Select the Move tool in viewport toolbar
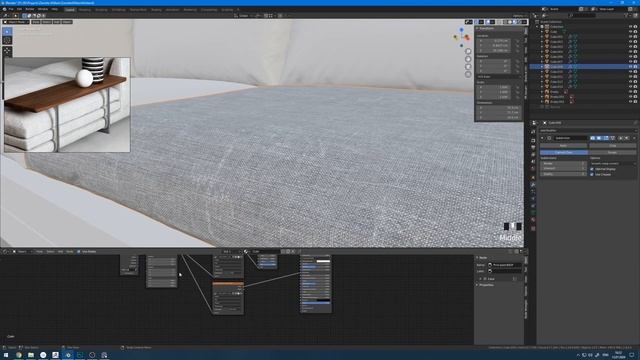 pyautogui.click(x=7, y=51)
